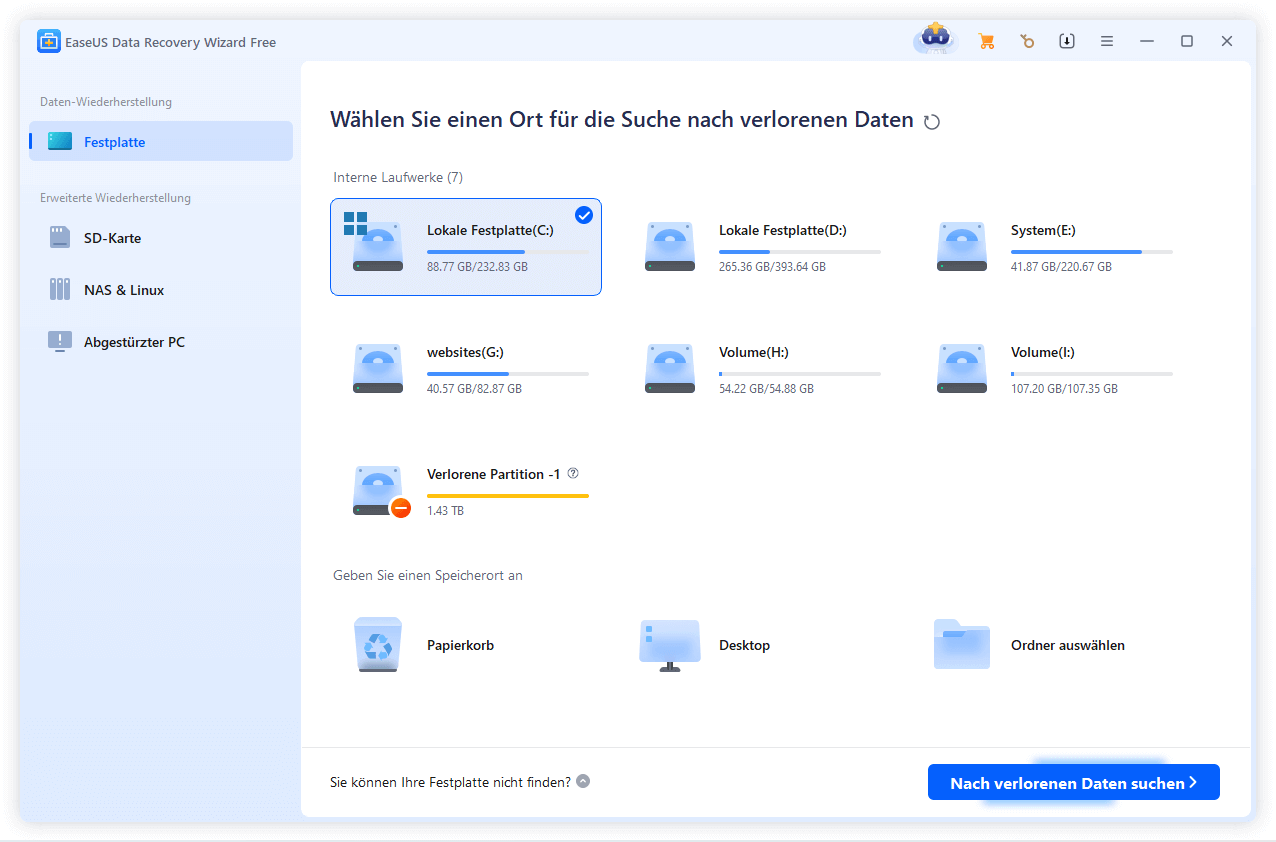Image resolution: width=1276 pixels, height=842 pixels.
Task: Click the Desktop monitor icon
Action: 670,646
